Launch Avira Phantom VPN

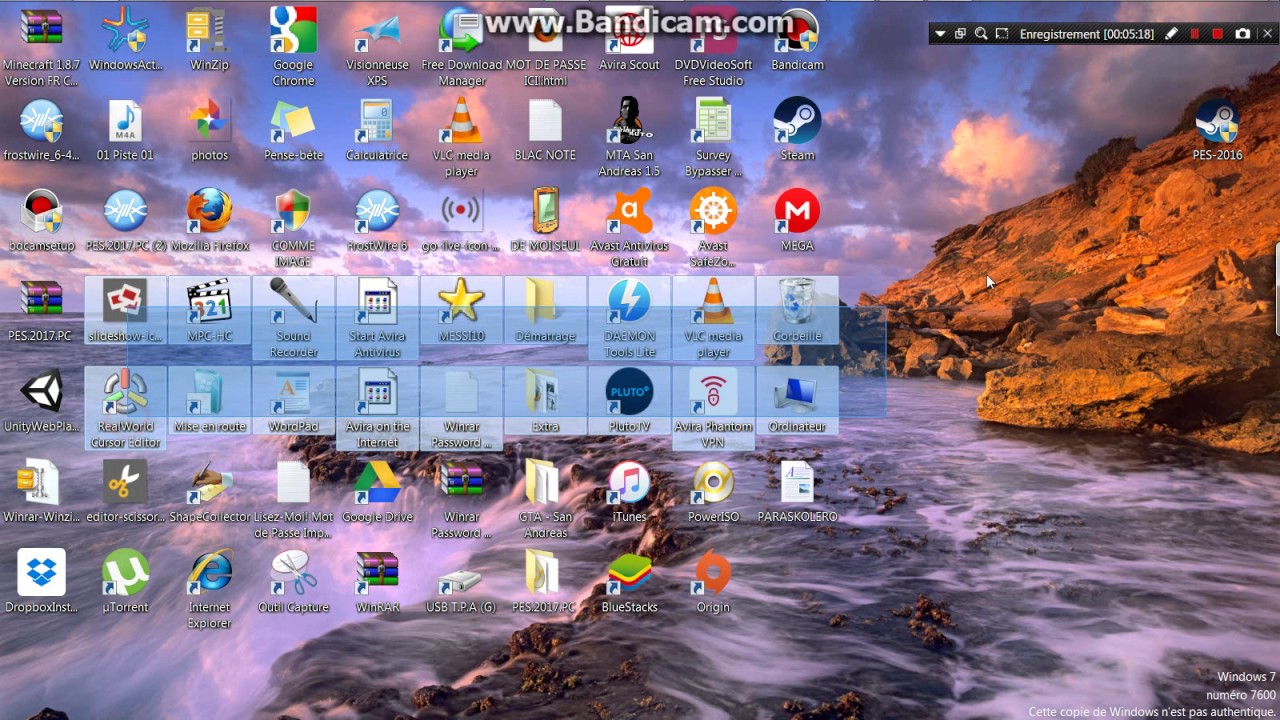click(x=713, y=391)
